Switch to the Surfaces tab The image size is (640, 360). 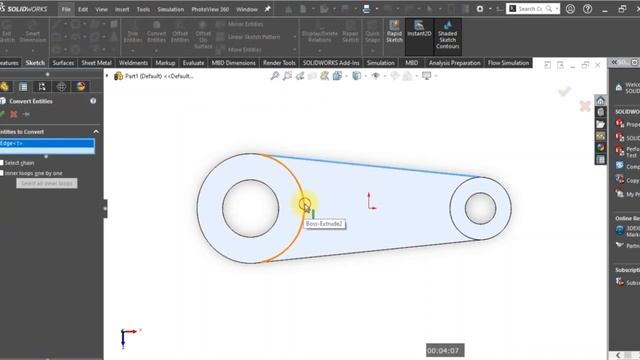click(x=63, y=63)
